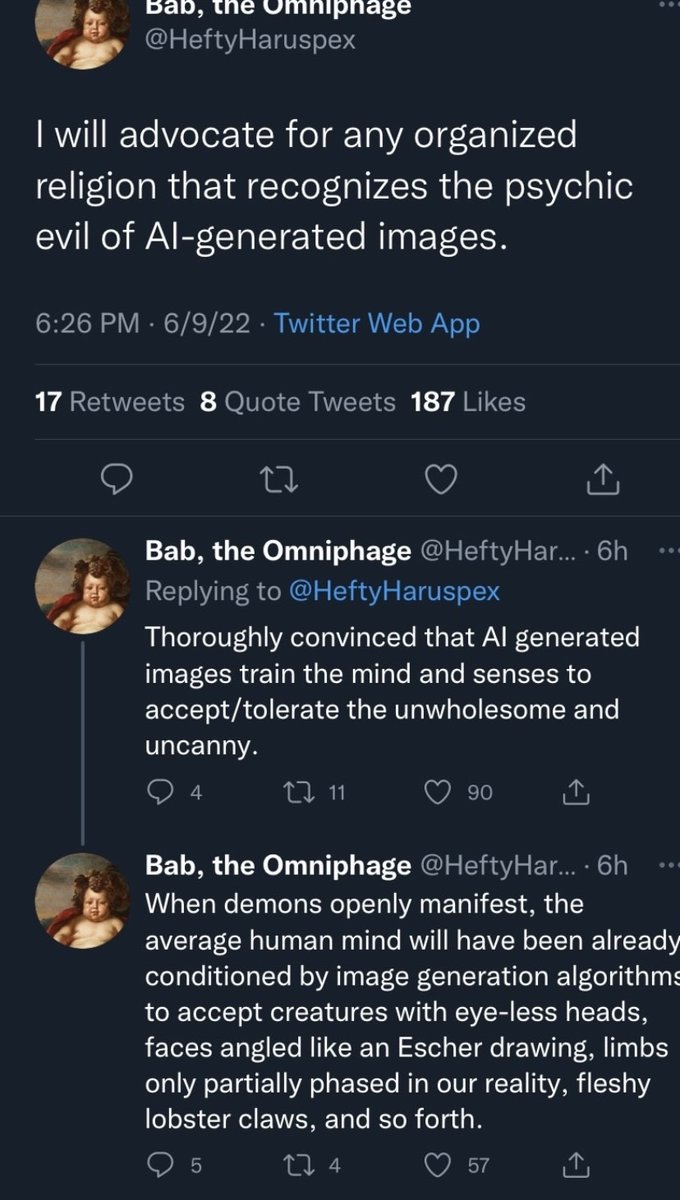680x1200 pixels.
Task: Open the 187 Likes list
Action: pos(468,402)
